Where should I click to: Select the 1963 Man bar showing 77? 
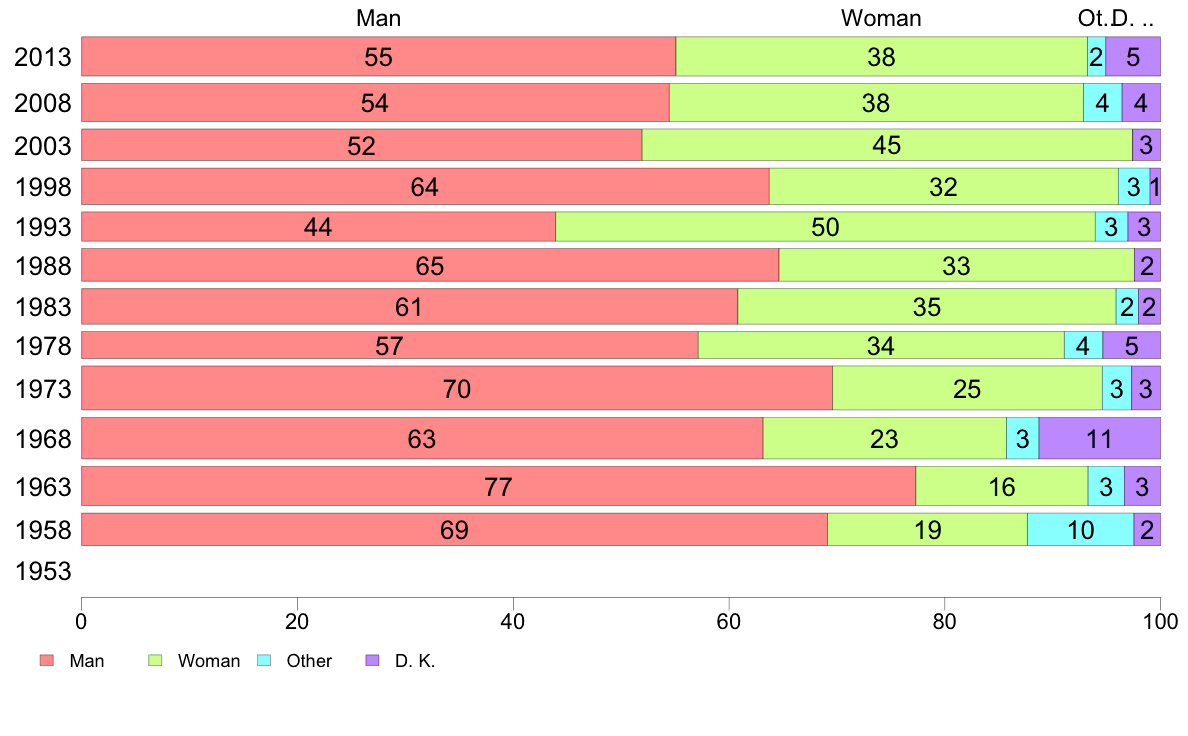[x=498, y=486]
